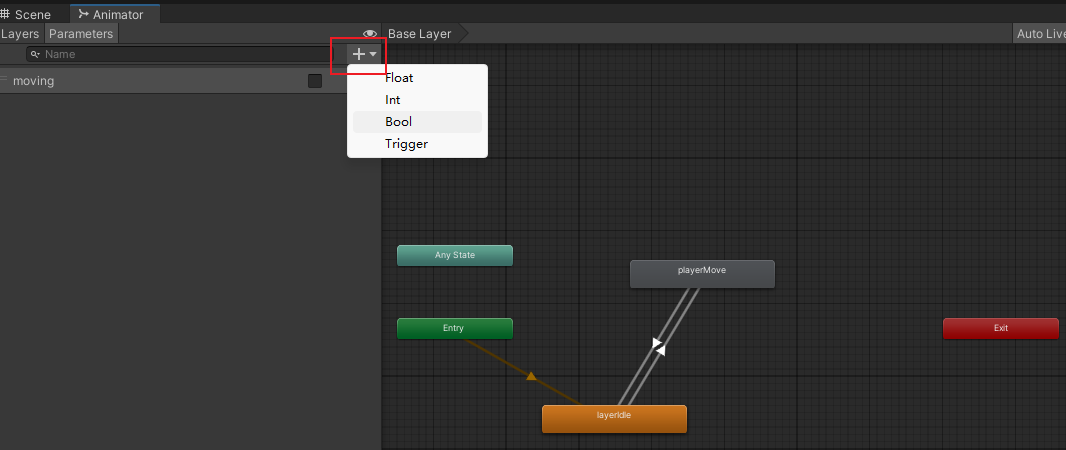Toggle the Auto Live Link button

[x=1040, y=34]
